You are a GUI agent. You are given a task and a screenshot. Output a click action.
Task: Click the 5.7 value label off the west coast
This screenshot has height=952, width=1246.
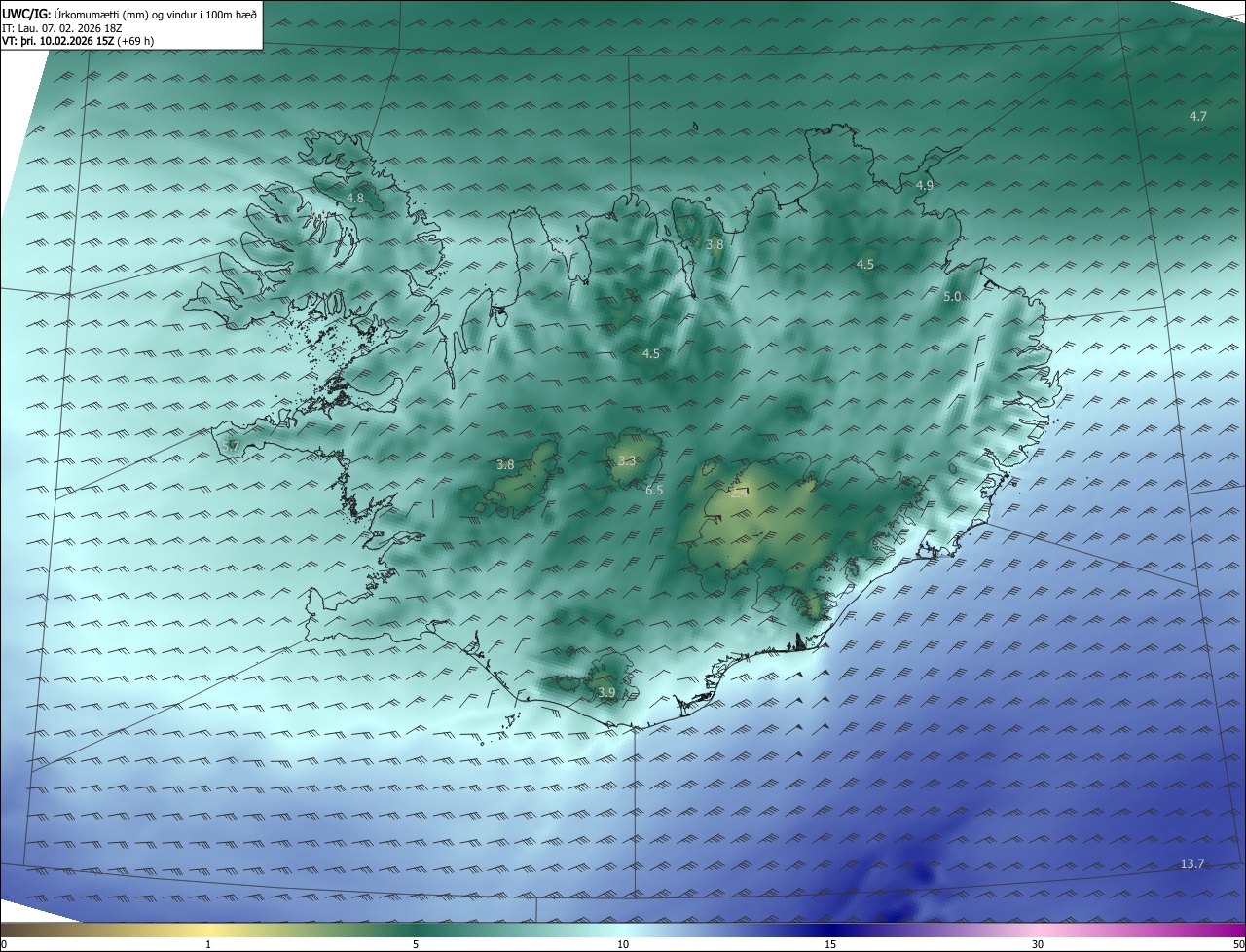231,446
